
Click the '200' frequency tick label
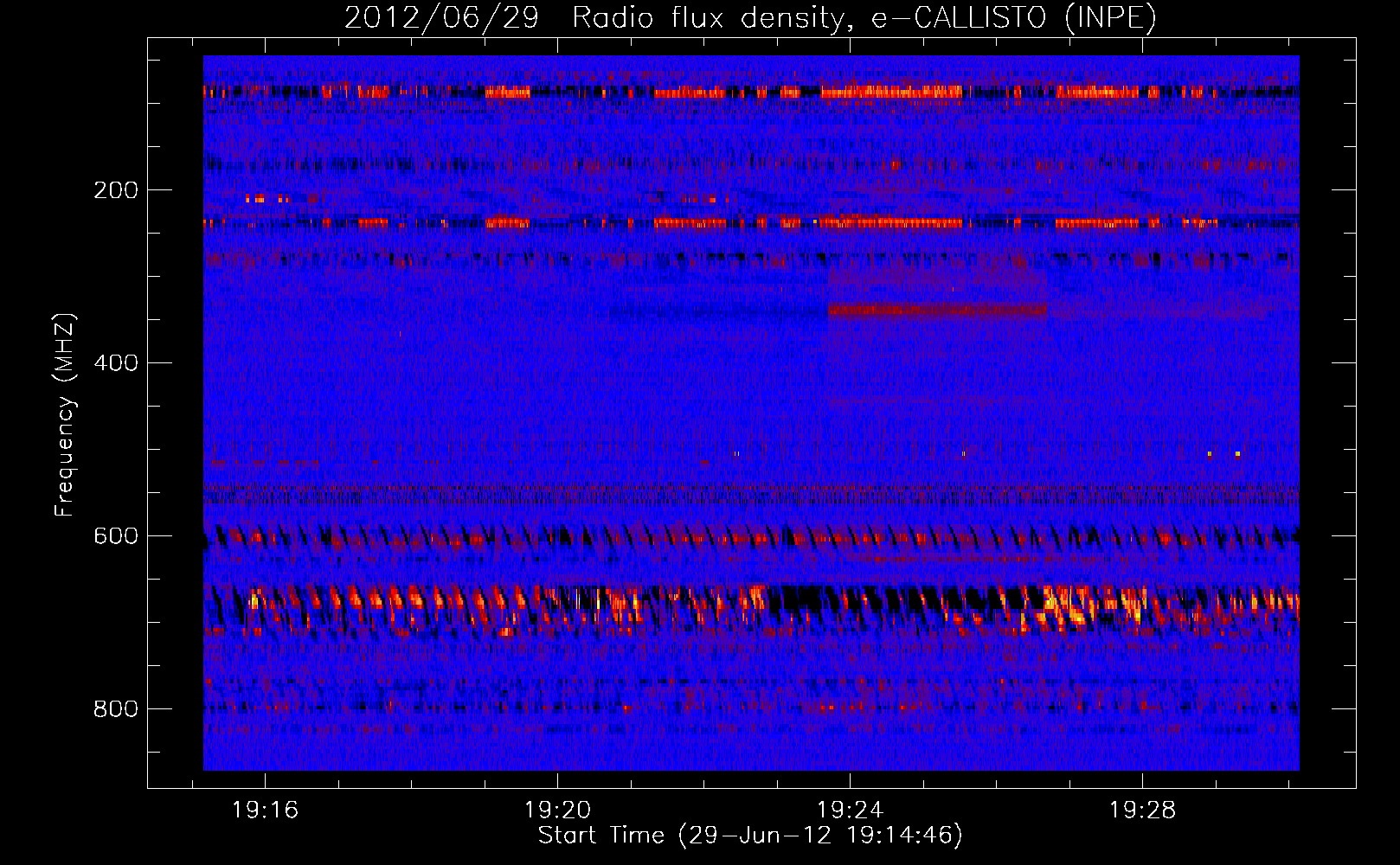point(116,190)
